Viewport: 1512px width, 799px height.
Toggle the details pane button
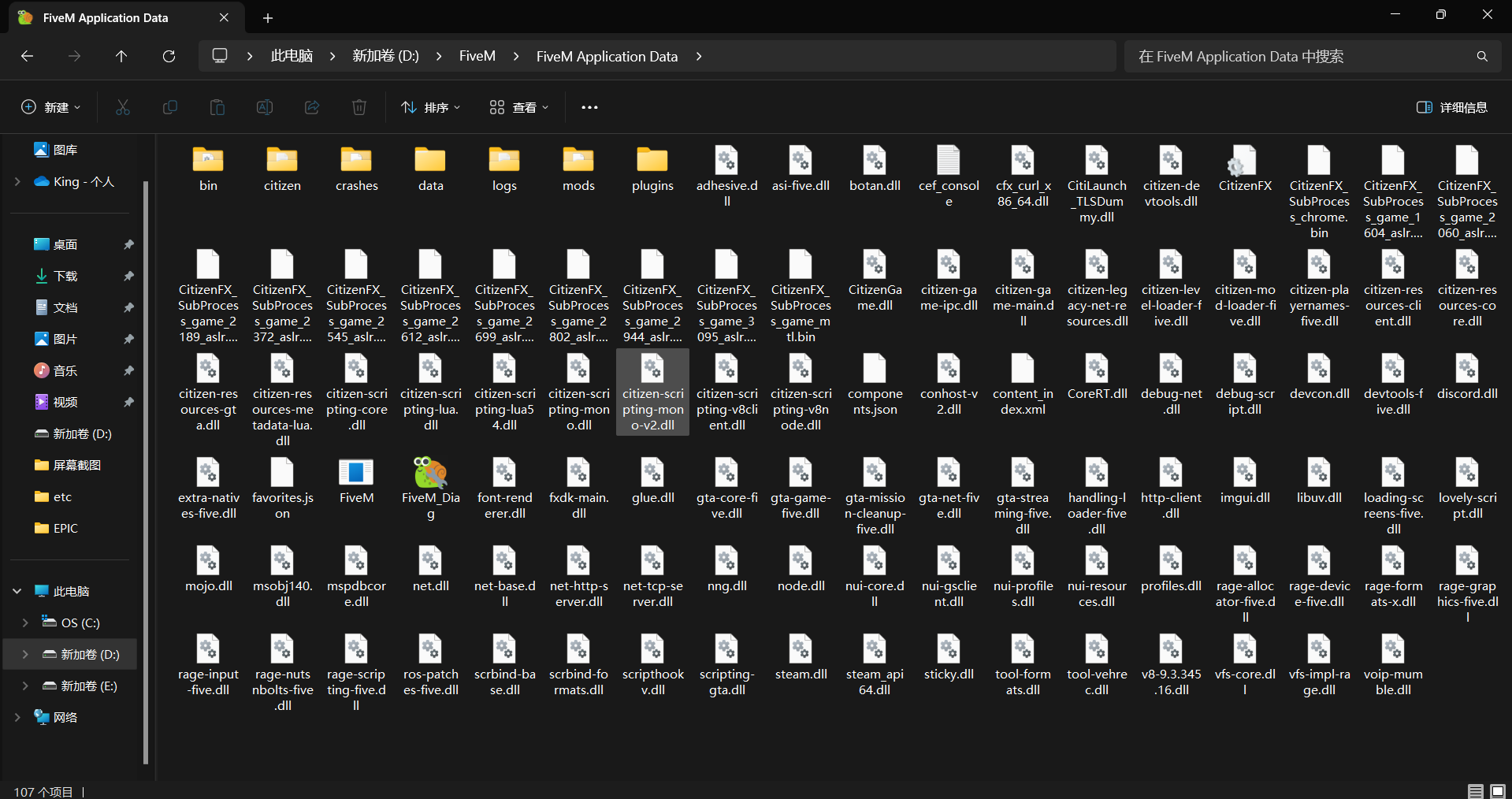pos(1452,107)
